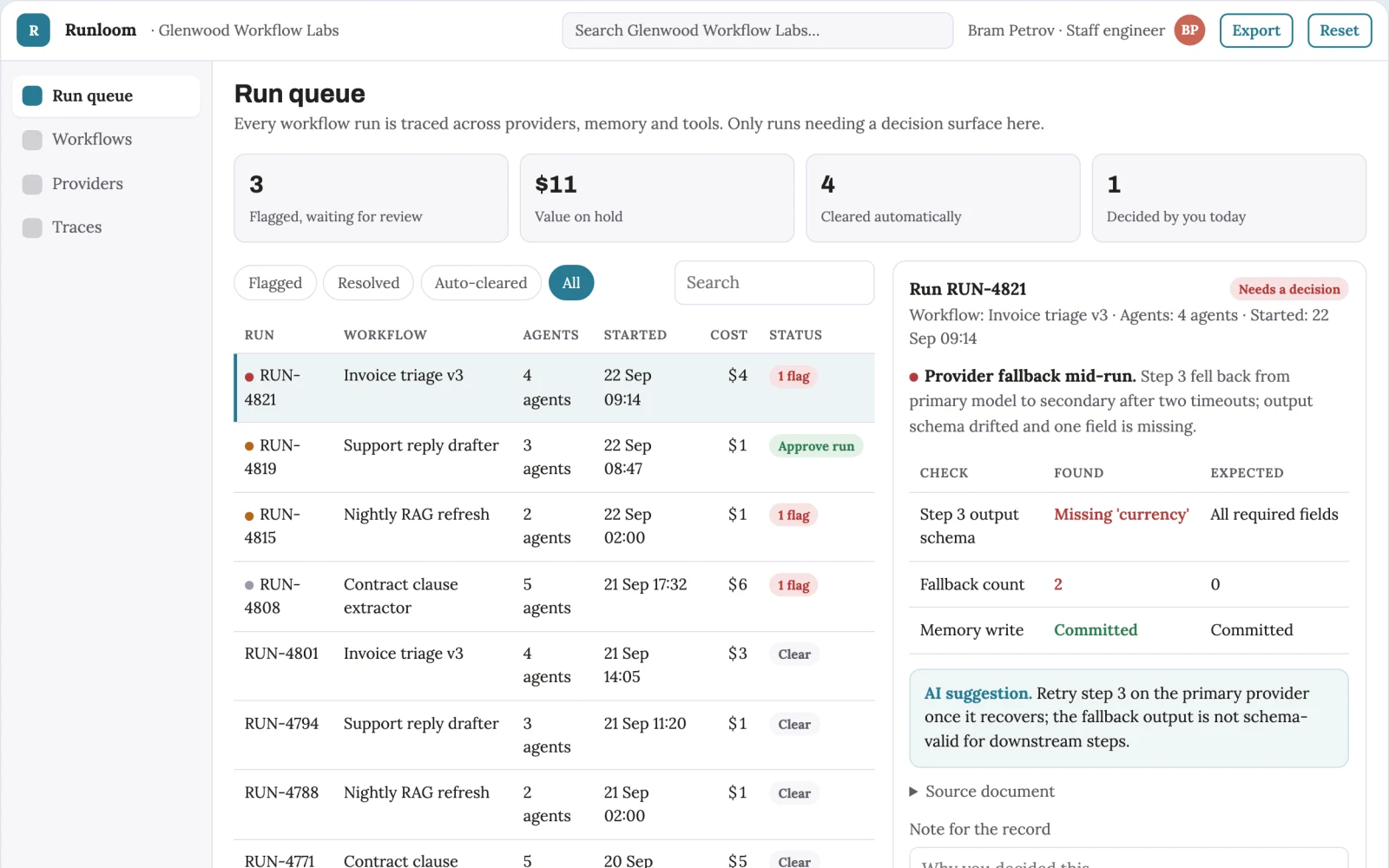Click the AI suggestion box

point(1129,718)
